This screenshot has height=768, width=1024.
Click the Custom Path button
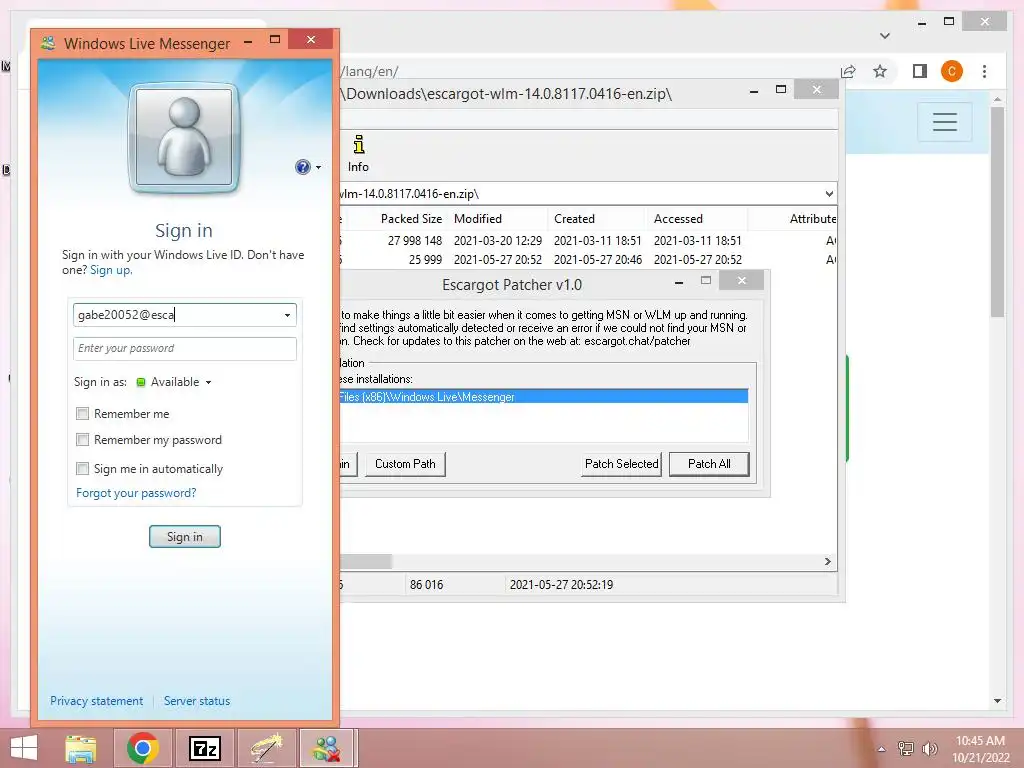(405, 464)
